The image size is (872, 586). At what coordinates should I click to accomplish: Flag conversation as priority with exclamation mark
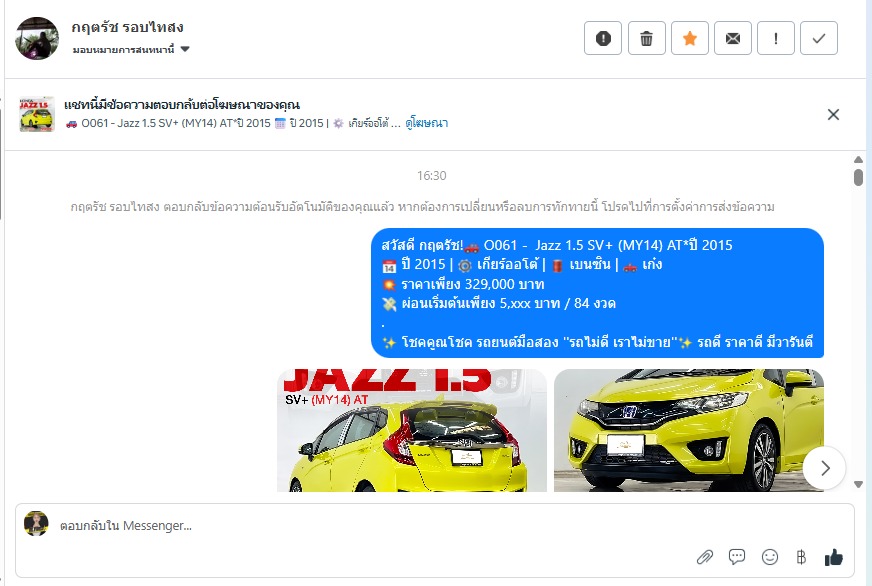pos(776,38)
